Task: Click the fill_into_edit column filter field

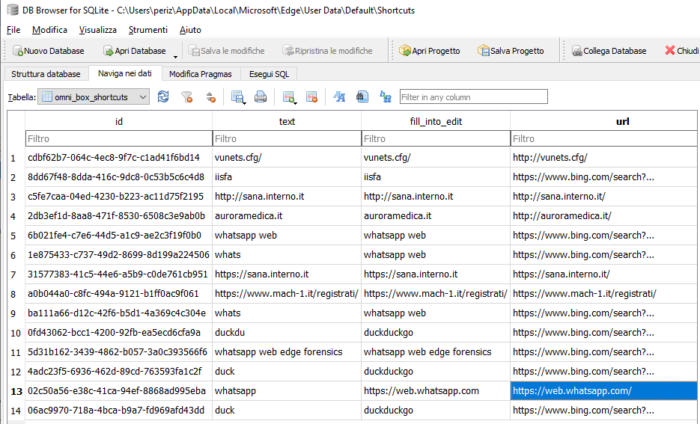Action: tap(436, 139)
